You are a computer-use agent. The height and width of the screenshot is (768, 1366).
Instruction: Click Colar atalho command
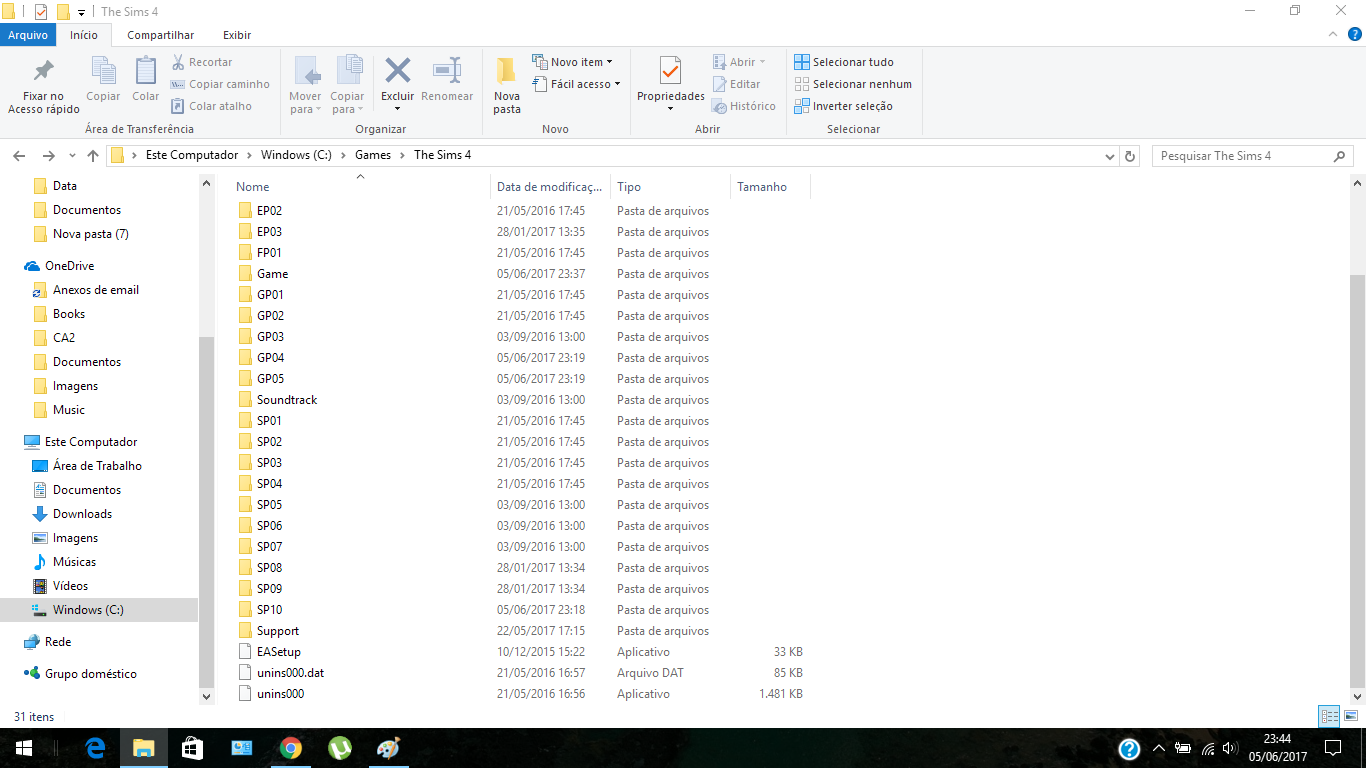211,106
